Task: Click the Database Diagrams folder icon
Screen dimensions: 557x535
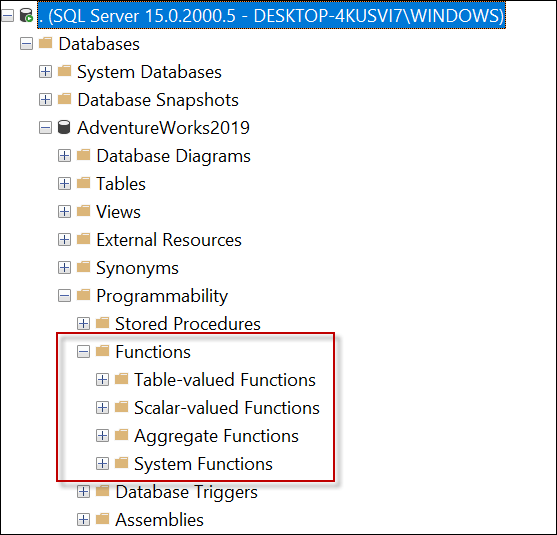Action: pyautogui.click(x=83, y=155)
